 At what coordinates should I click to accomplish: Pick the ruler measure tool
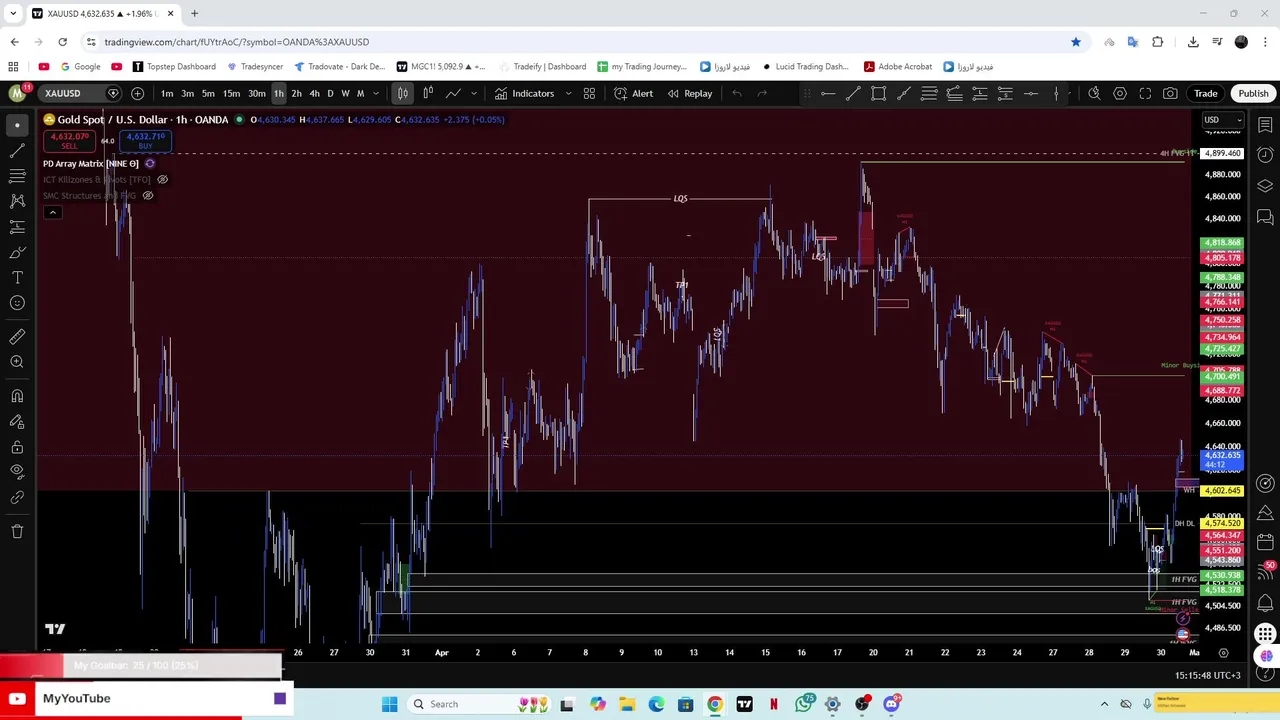[x=17, y=337]
